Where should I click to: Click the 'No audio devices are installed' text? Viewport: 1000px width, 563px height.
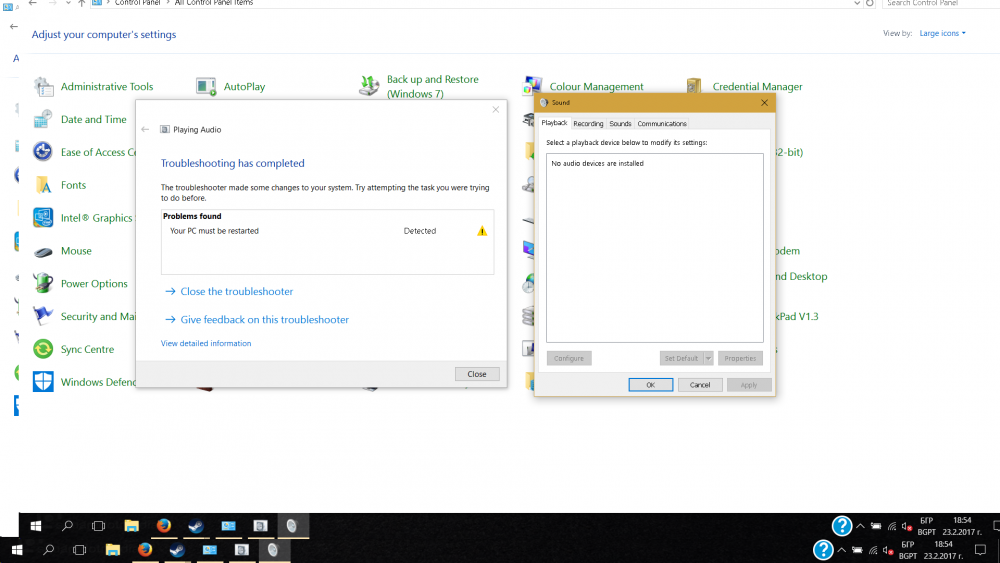(x=598, y=163)
